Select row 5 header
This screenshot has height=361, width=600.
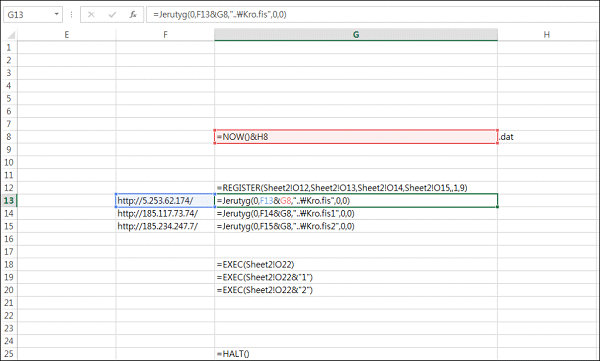coord(9,98)
